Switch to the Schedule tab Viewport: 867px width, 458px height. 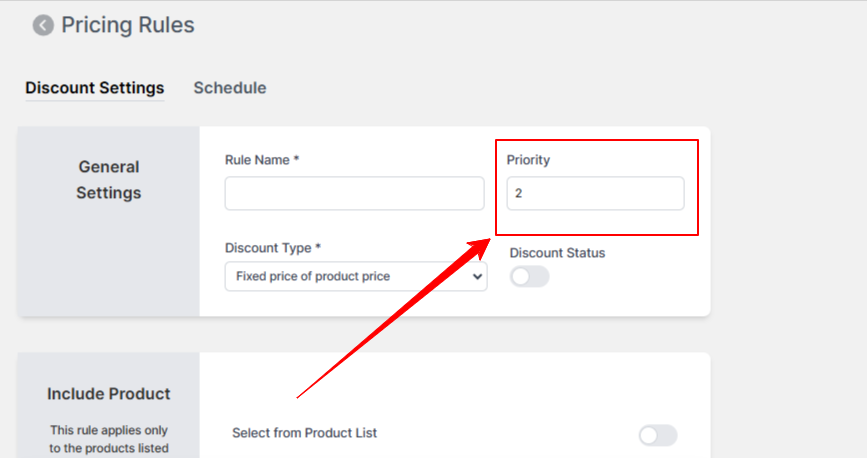[x=230, y=88]
